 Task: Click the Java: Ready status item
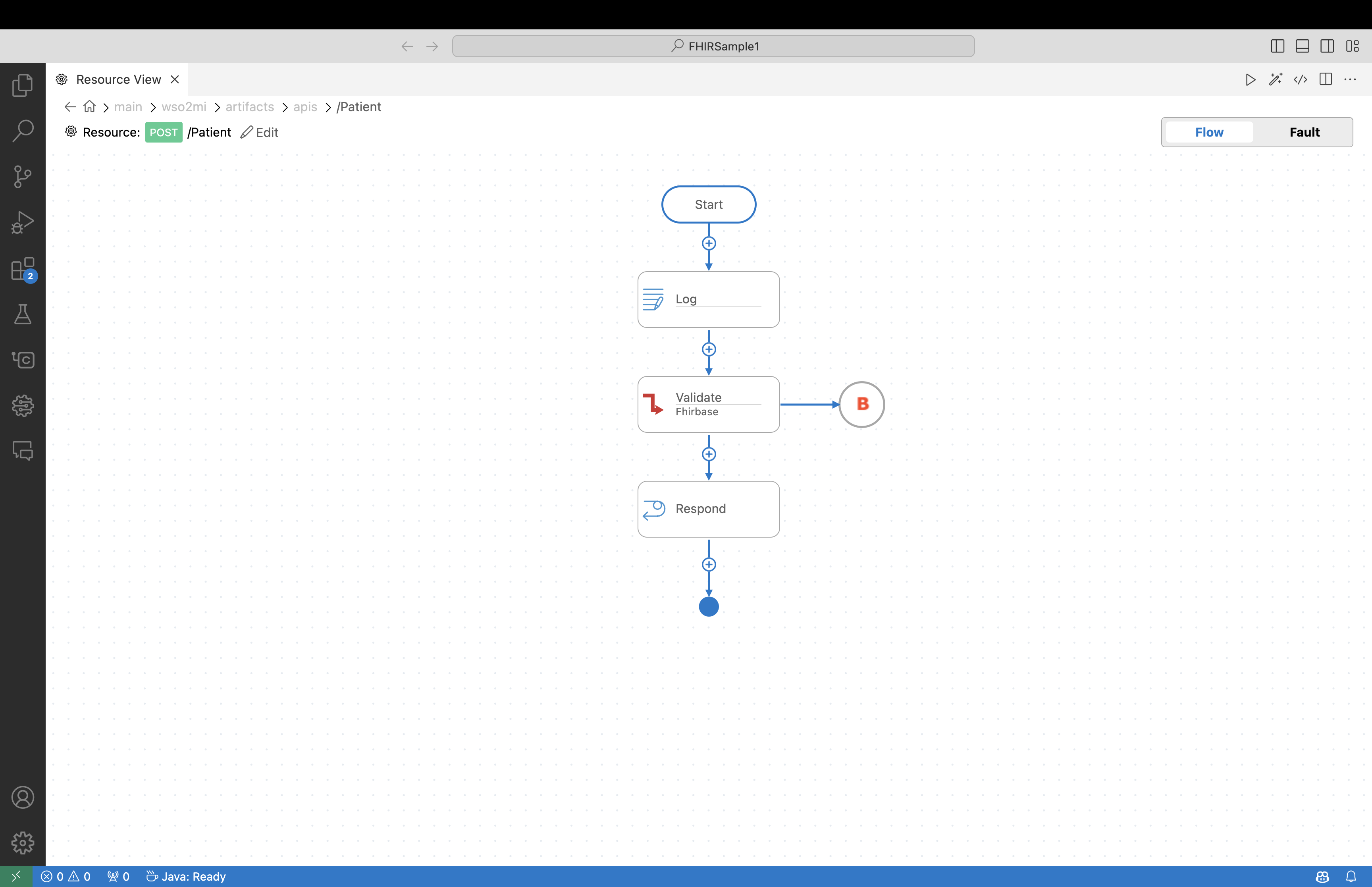pos(186,876)
